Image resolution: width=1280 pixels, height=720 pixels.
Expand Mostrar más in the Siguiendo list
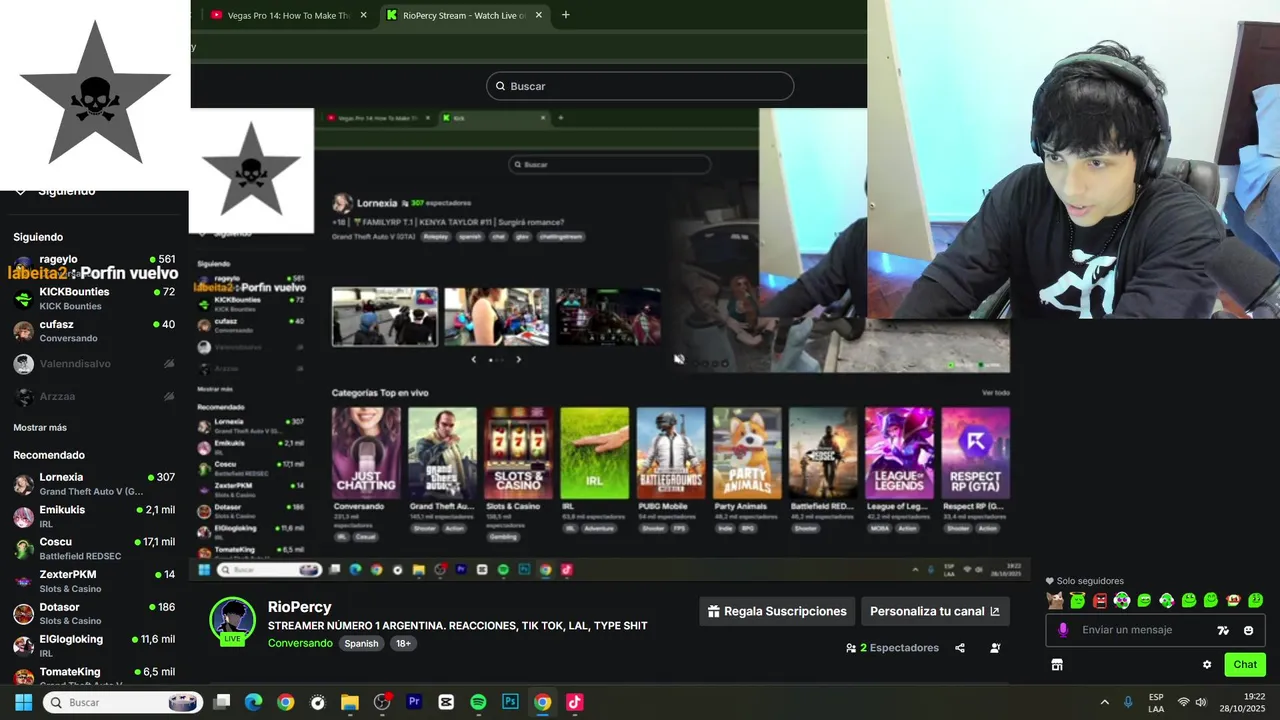pyautogui.click(x=40, y=427)
